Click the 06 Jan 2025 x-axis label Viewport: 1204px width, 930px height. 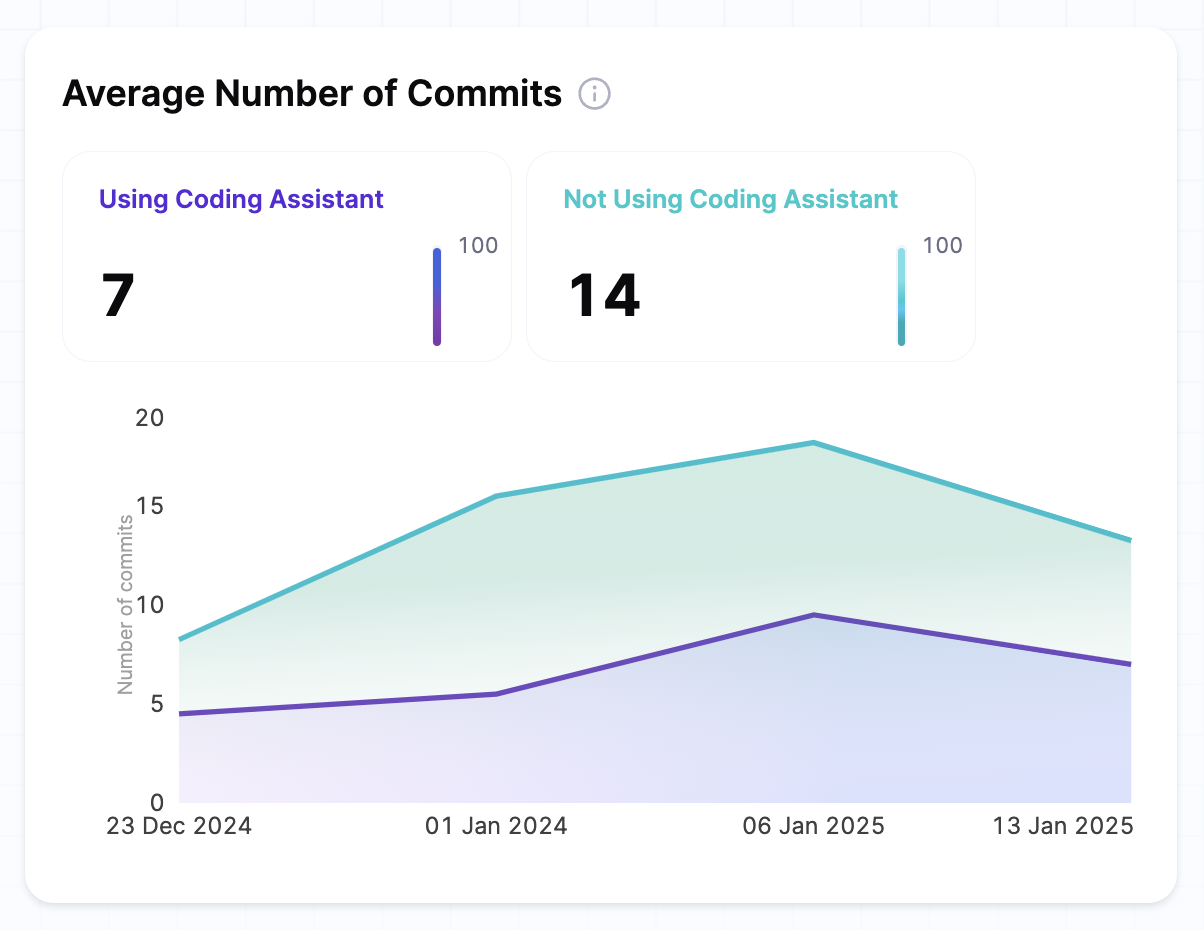pos(813,827)
